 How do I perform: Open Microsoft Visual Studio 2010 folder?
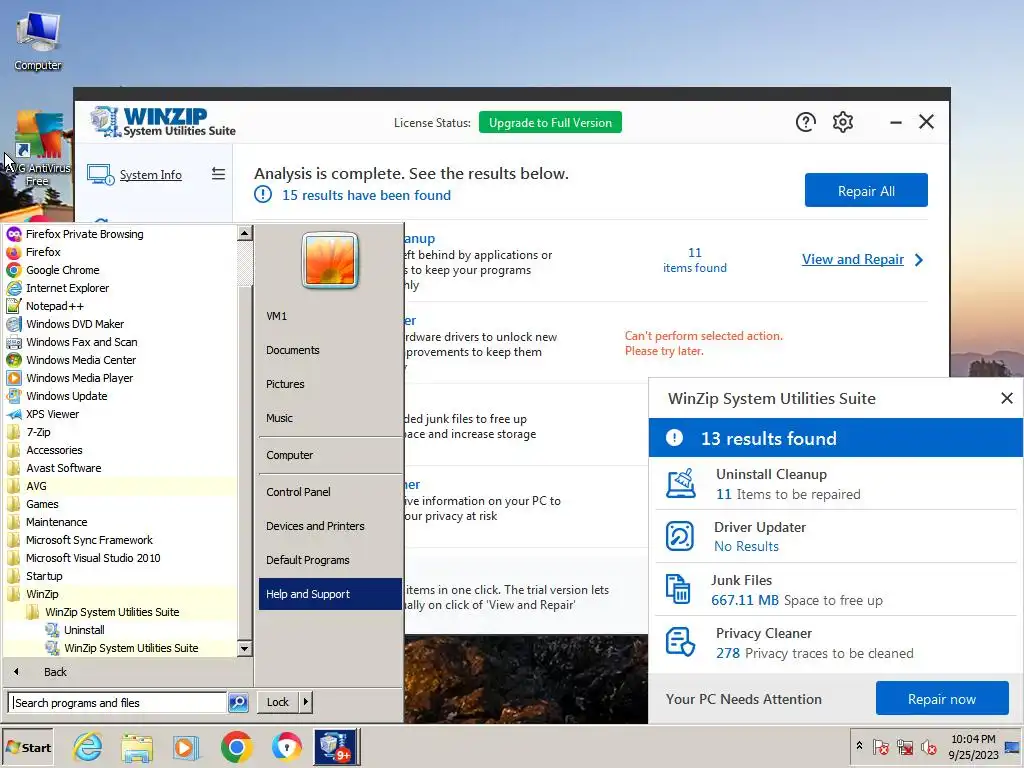[93, 558]
